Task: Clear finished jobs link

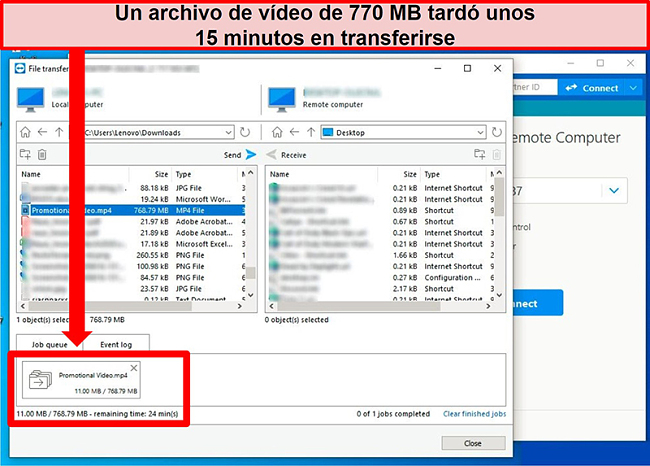Action: tap(474, 414)
